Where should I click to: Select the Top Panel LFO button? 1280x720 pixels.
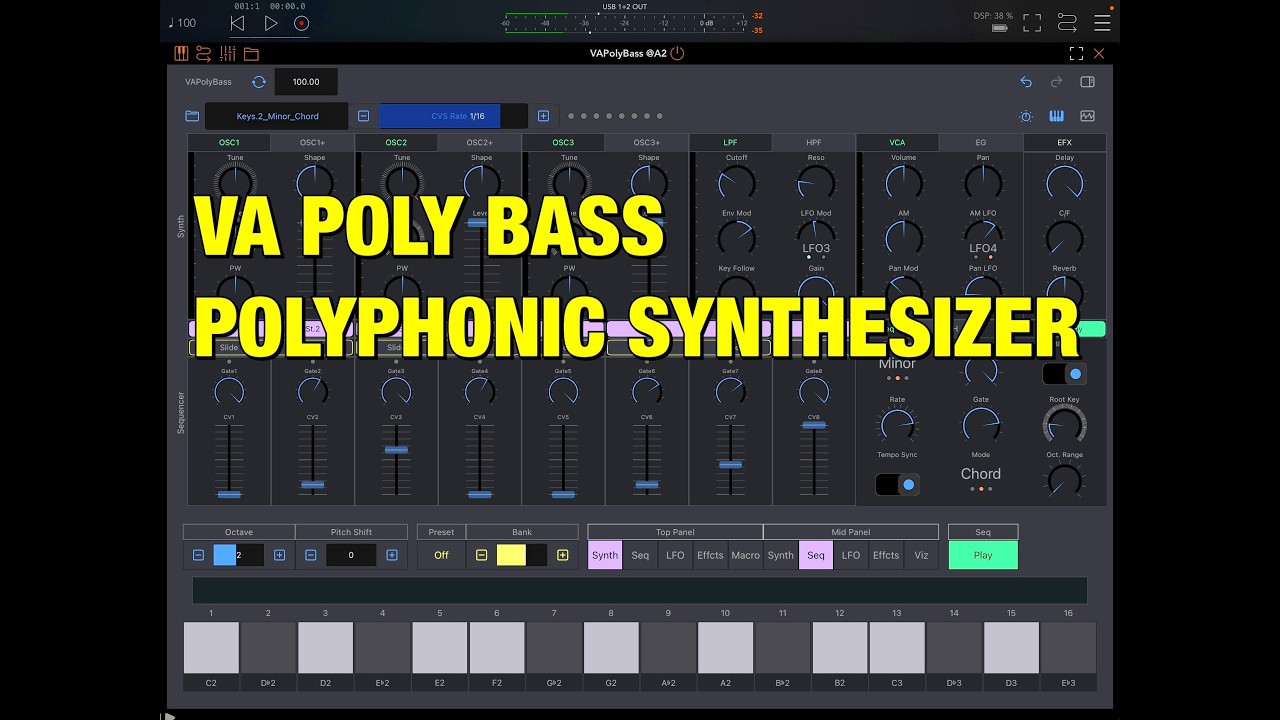click(675, 555)
